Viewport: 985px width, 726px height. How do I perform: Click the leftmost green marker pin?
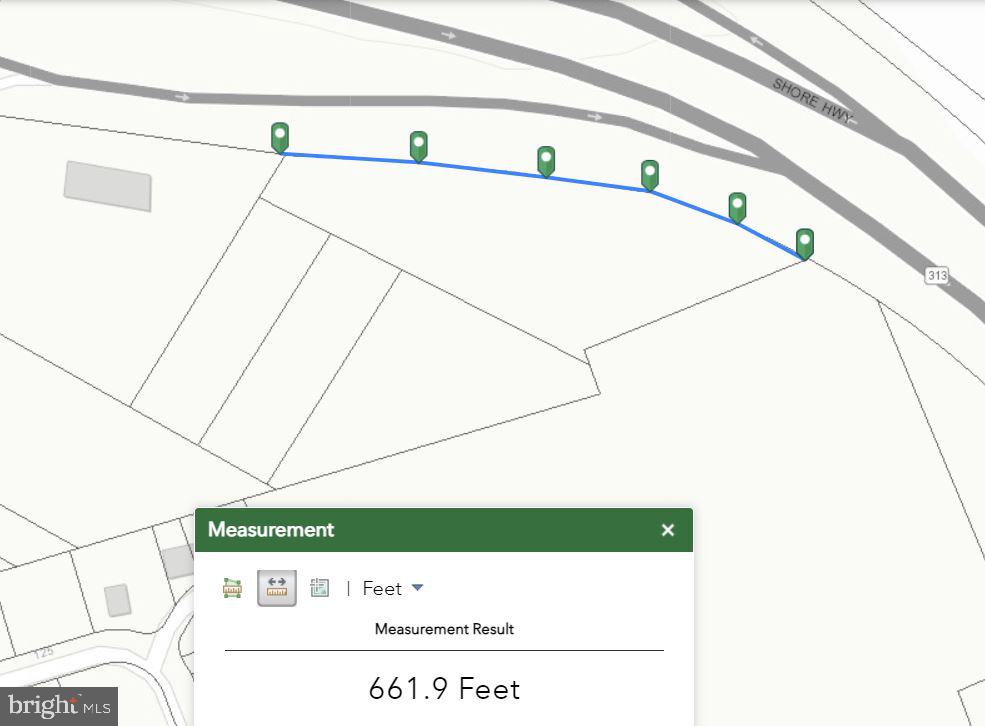click(x=280, y=137)
